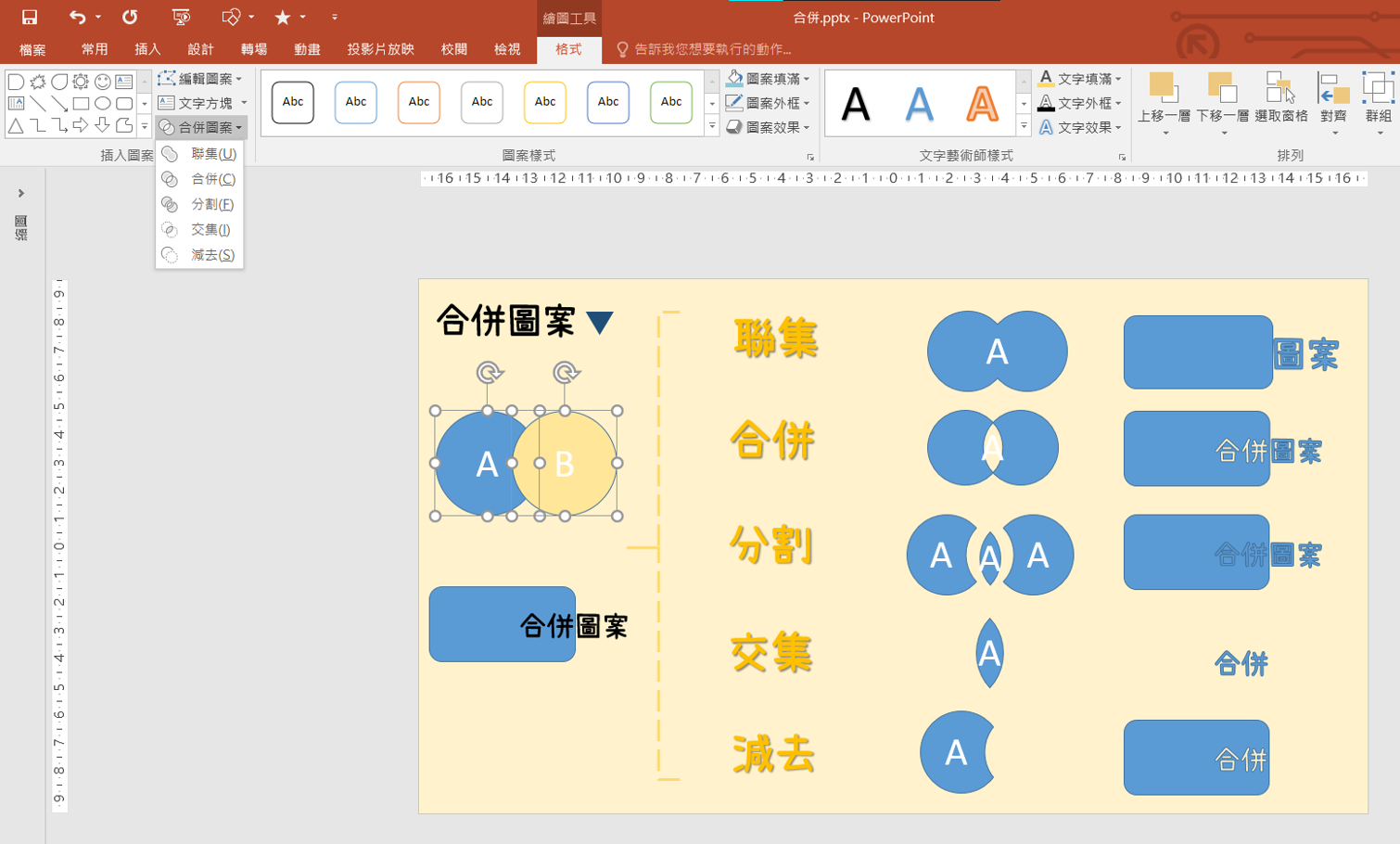Click the 下移一層 button

point(1222,104)
